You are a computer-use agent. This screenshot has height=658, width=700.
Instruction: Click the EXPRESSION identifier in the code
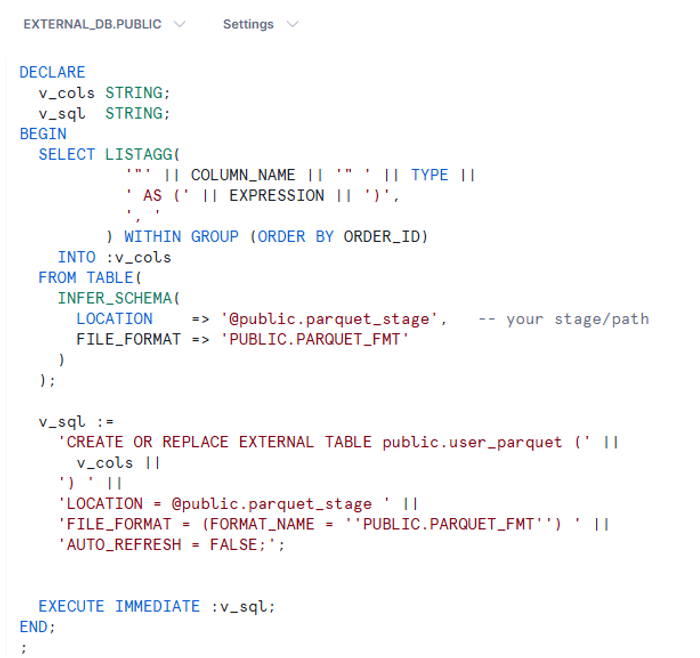tap(277, 195)
